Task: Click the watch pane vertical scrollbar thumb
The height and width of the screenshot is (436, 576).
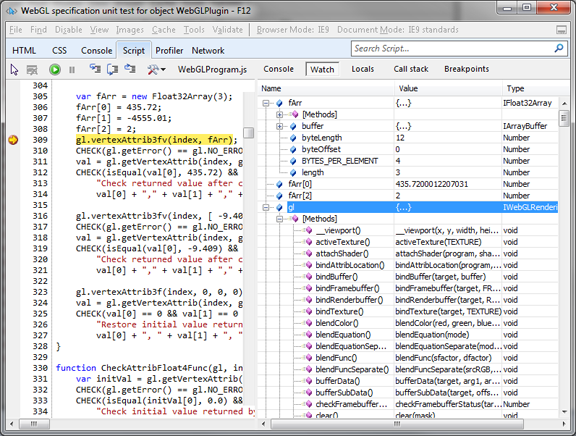Action: (564, 118)
